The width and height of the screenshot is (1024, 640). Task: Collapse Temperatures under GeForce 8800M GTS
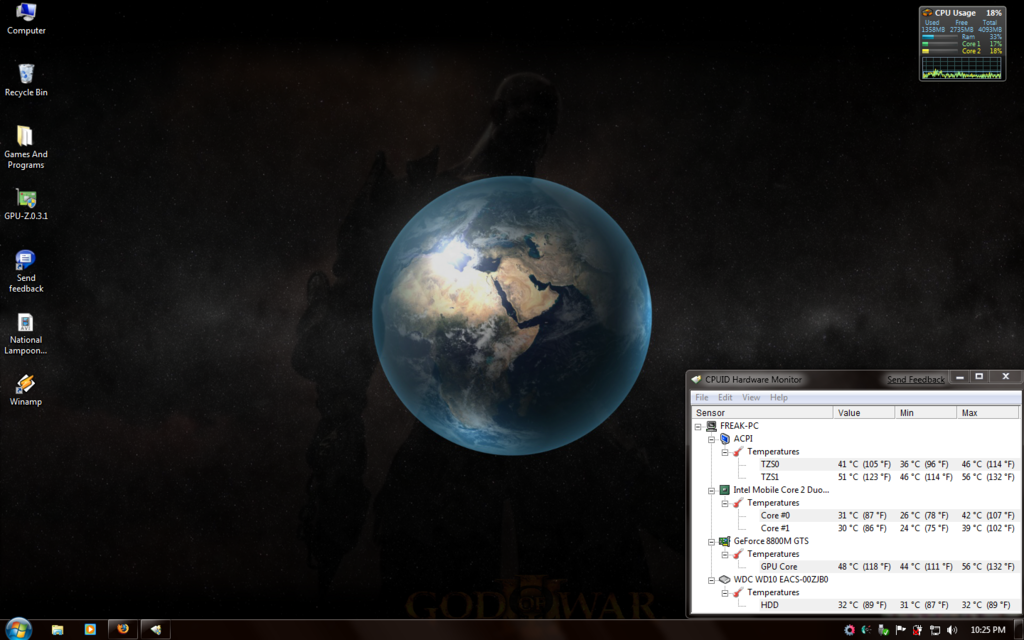[x=725, y=554]
